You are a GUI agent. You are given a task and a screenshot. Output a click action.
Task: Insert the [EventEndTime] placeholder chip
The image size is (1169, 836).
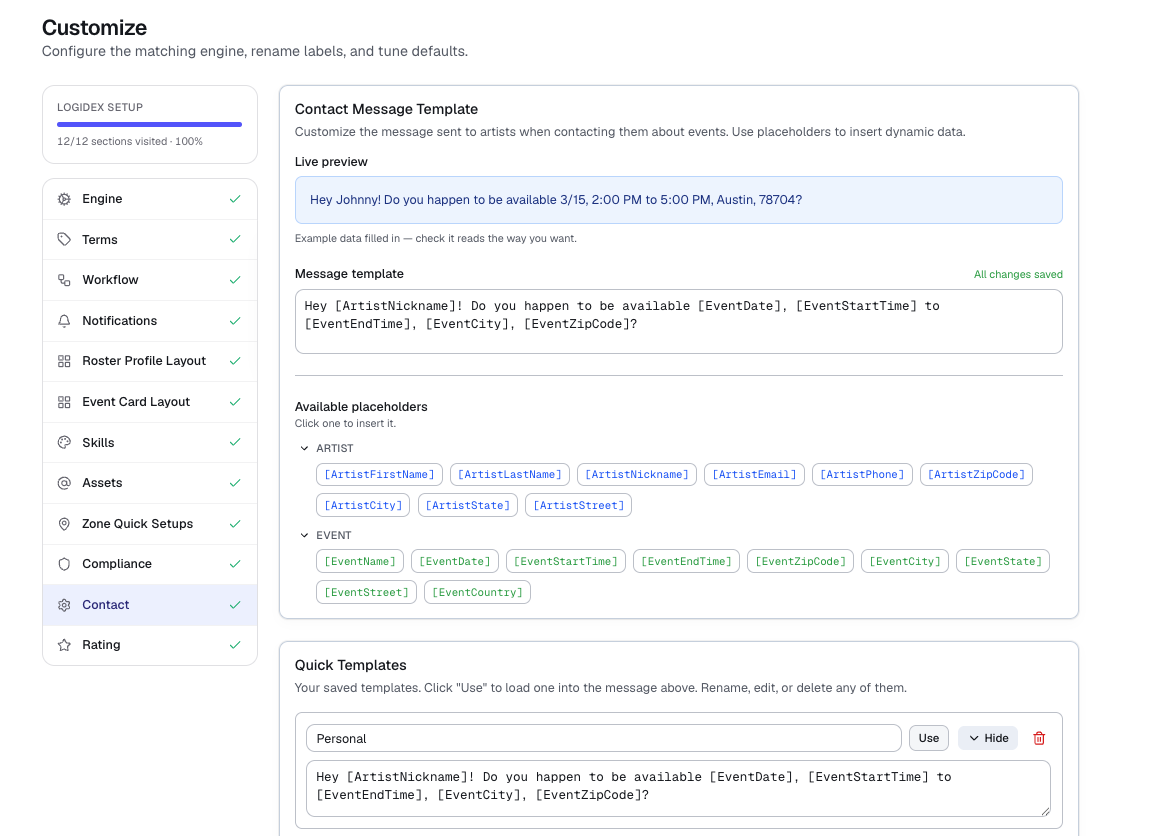(x=686, y=562)
